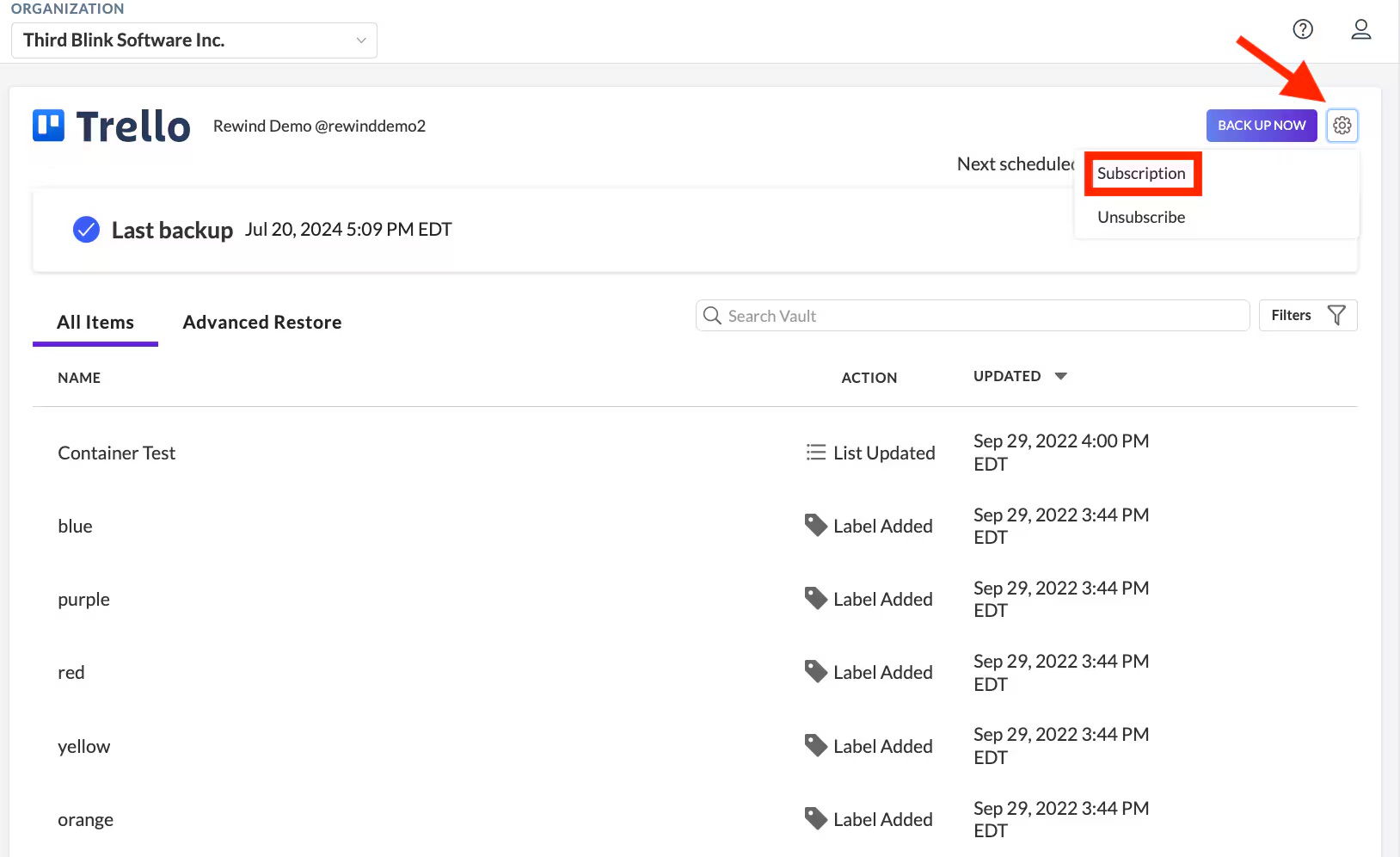Click the NAME column header

click(x=79, y=378)
